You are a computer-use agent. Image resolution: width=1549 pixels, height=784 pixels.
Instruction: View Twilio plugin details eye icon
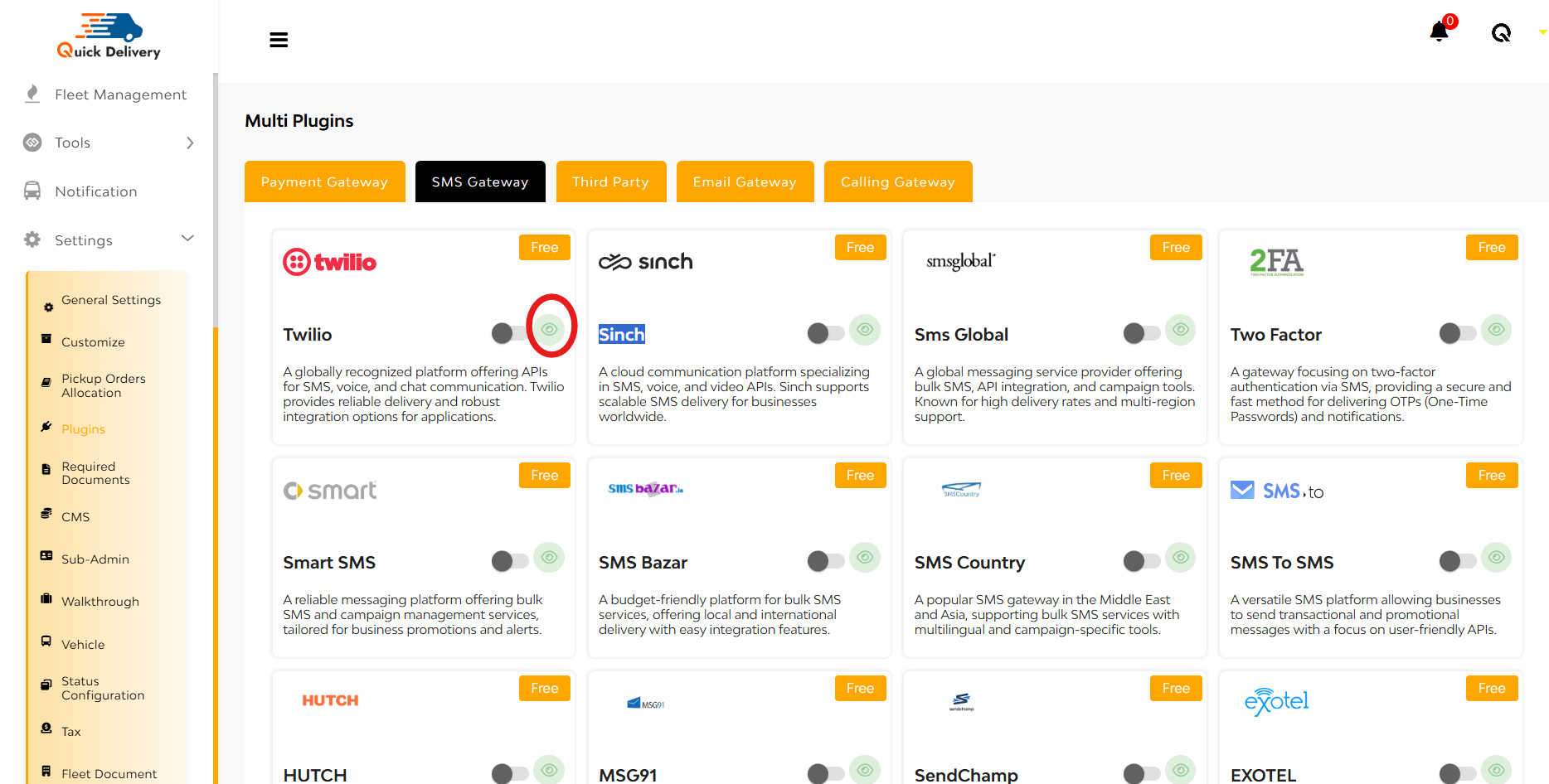(549, 330)
